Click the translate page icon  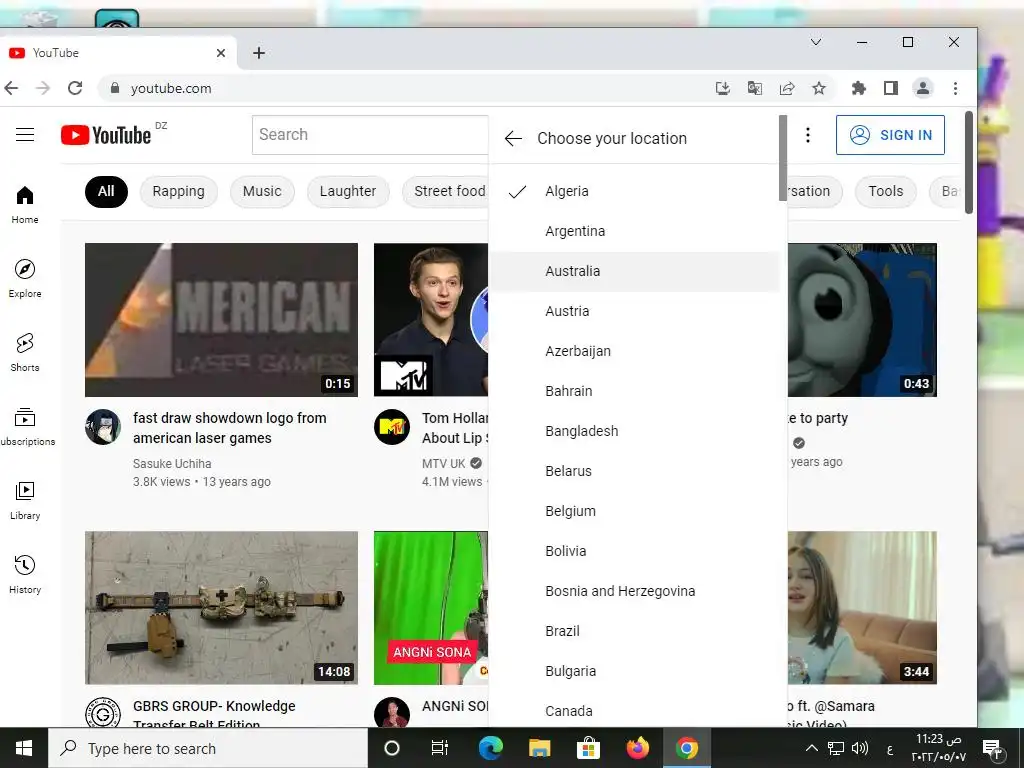coord(754,88)
